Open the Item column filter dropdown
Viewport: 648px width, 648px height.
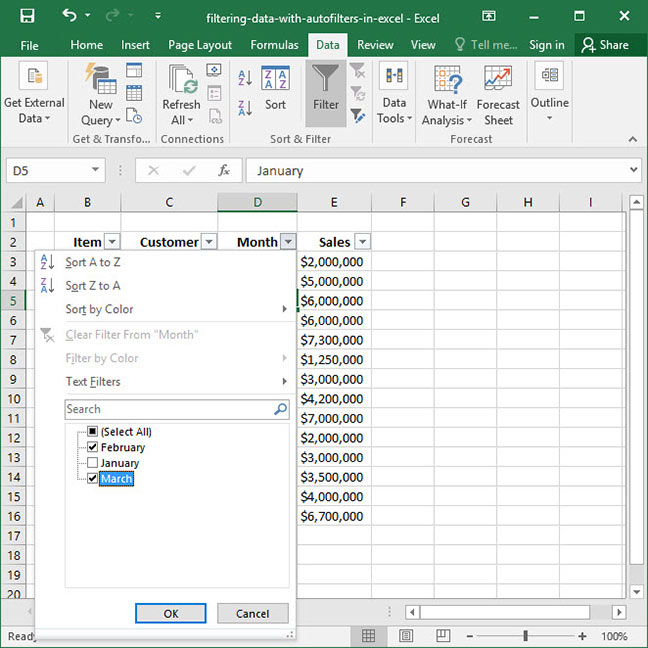[112, 241]
